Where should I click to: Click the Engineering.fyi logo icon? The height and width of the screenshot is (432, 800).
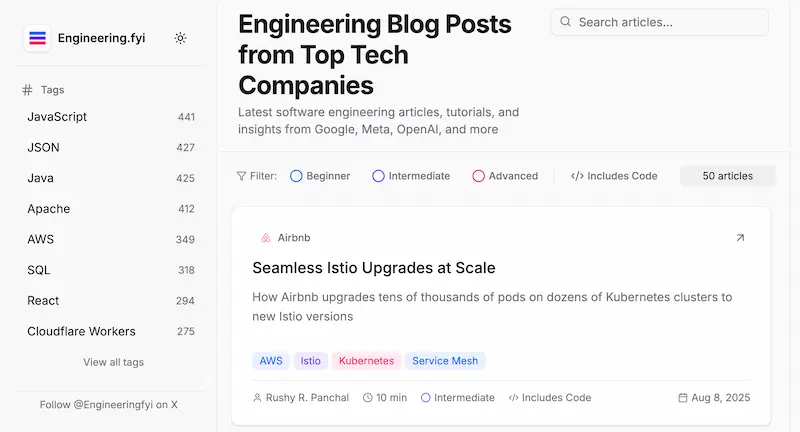click(x=37, y=38)
